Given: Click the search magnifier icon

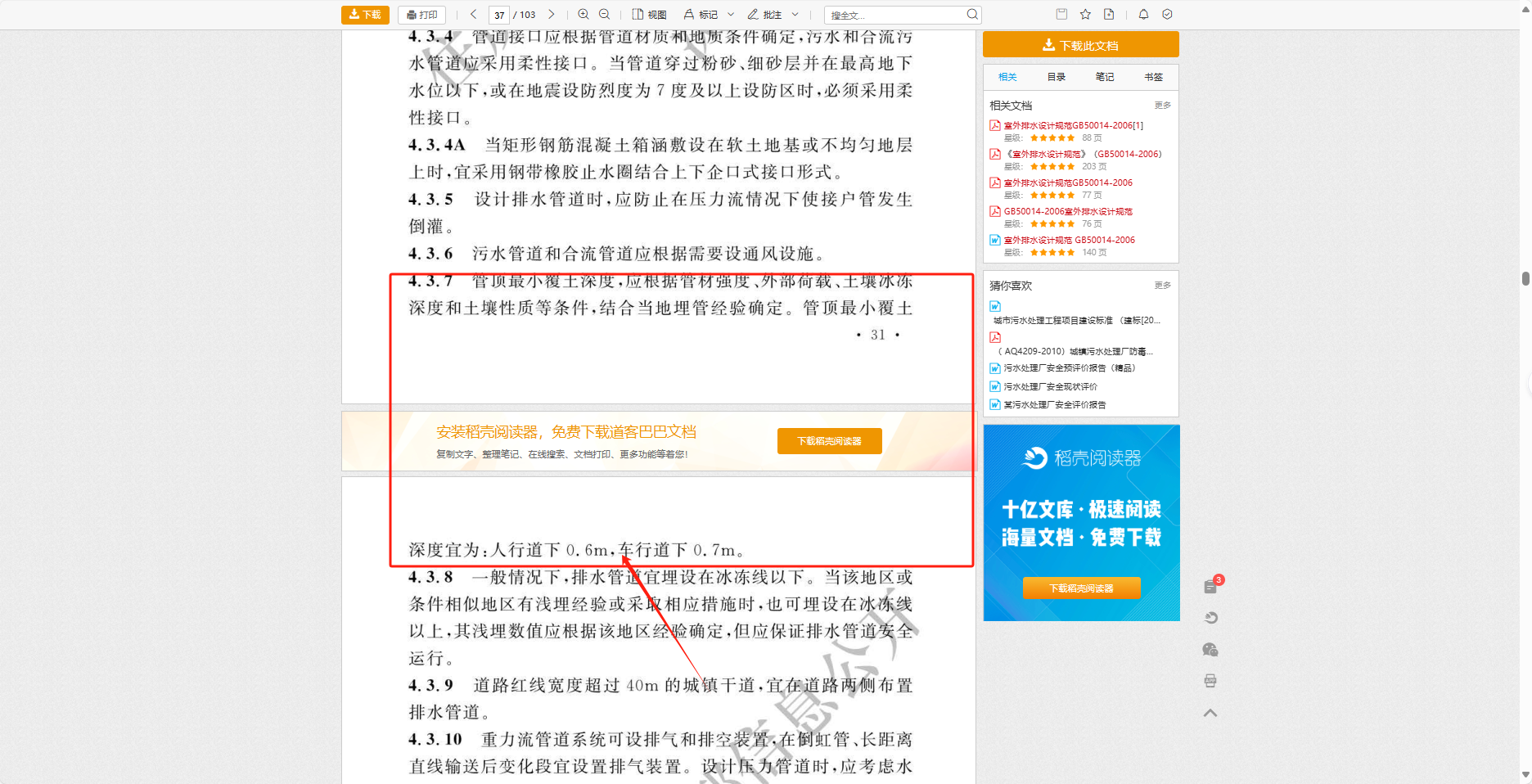Looking at the screenshot, I should tap(972, 15).
